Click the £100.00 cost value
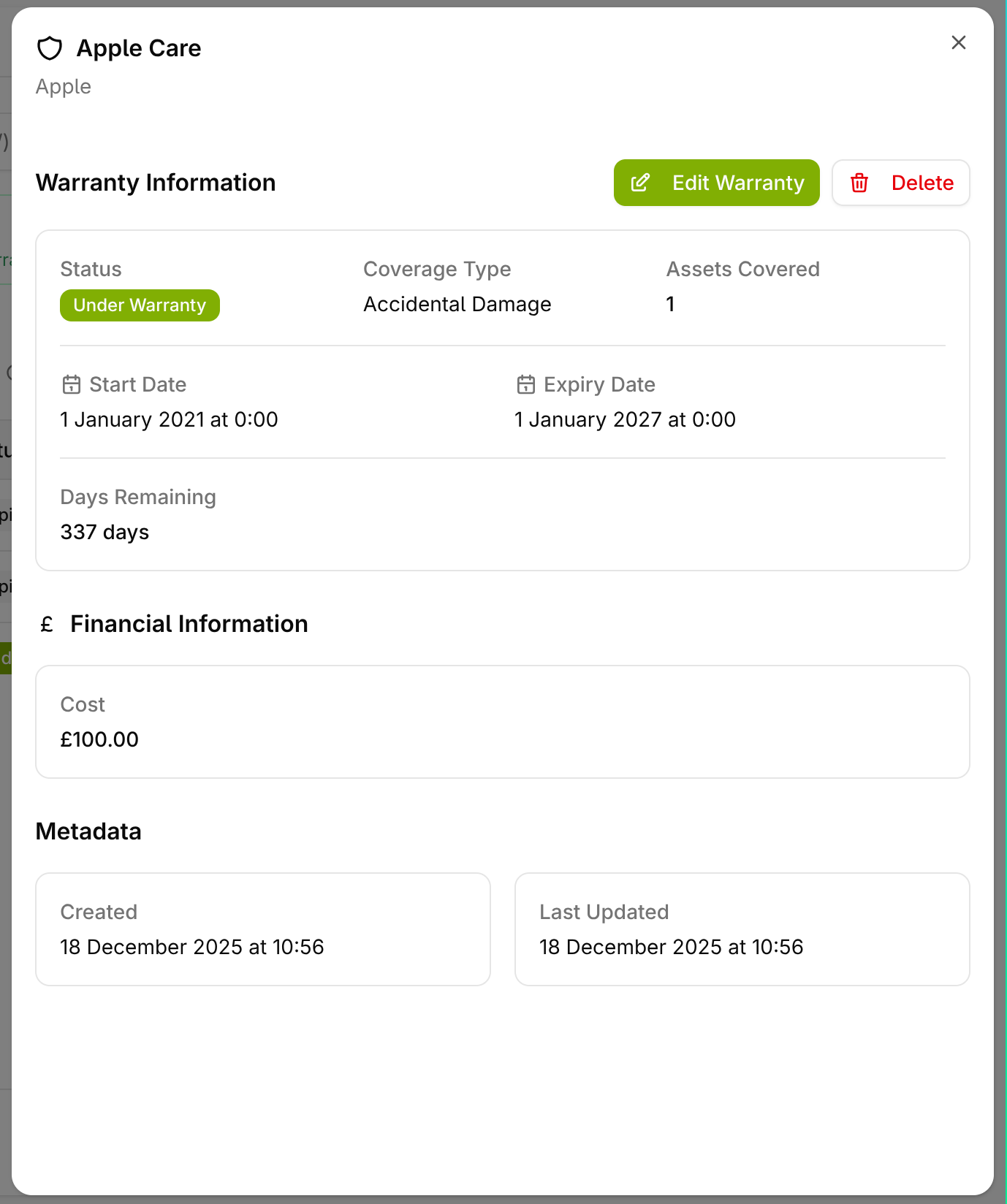 point(99,739)
